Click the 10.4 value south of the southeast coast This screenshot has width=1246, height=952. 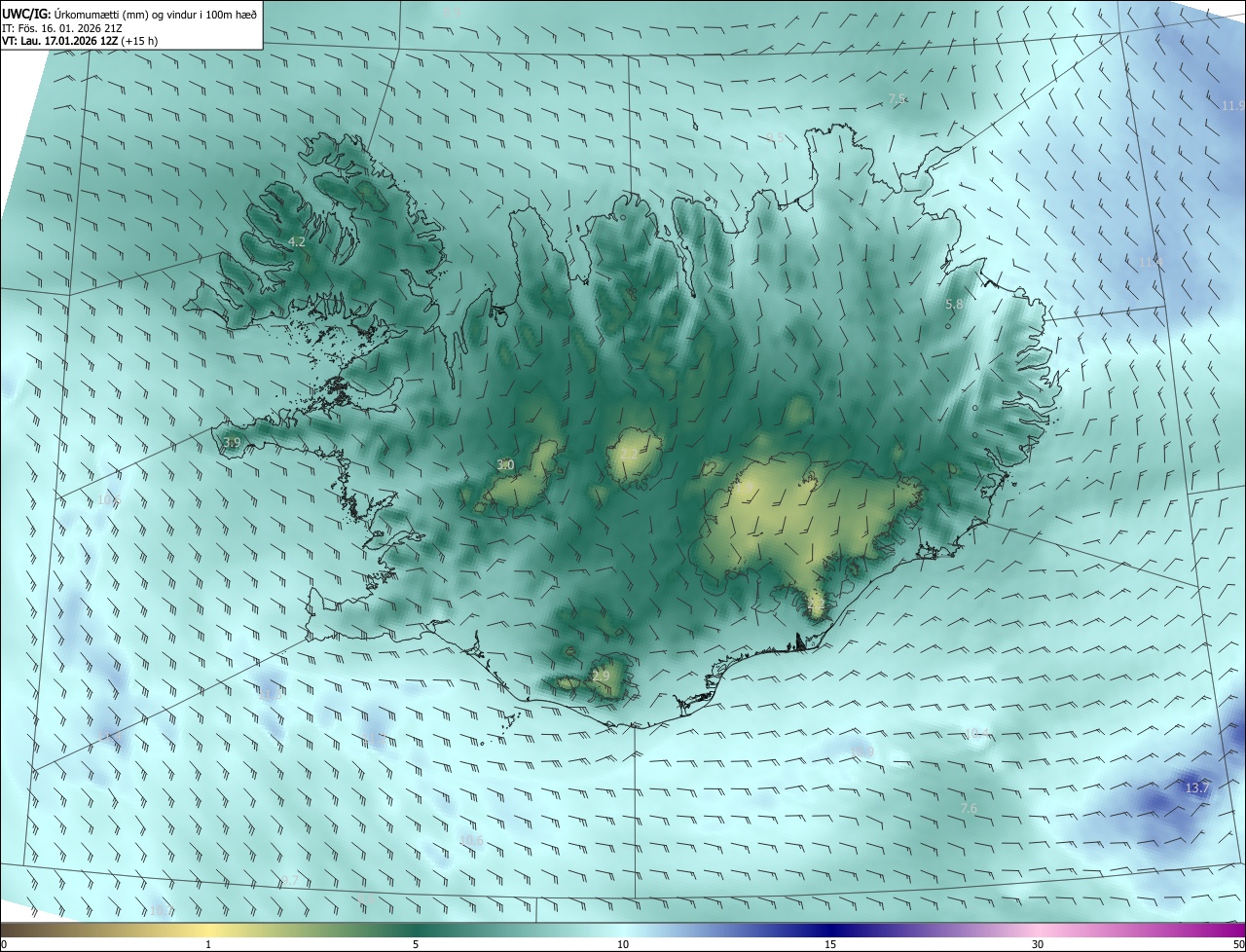[x=976, y=733]
